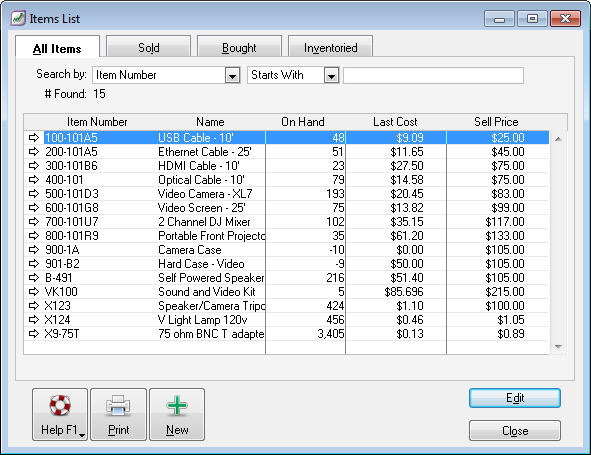The width and height of the screenshot is (591, 455).
Task: Click the list scrollbar up arrow
Action: pos(558,139)
